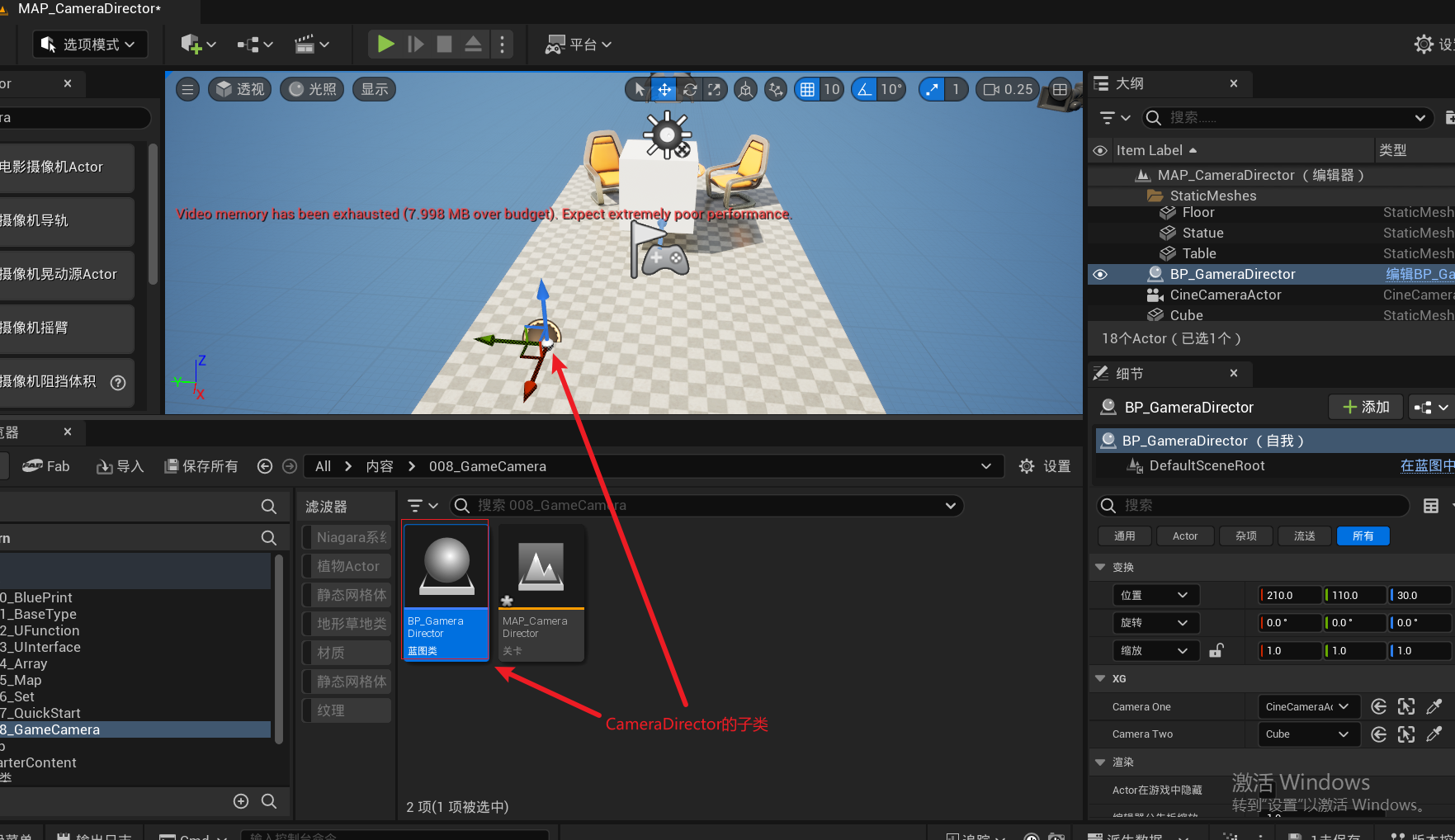Click the 导入 import button
Screen dimensions: 1455x840
tap(120, 466)
